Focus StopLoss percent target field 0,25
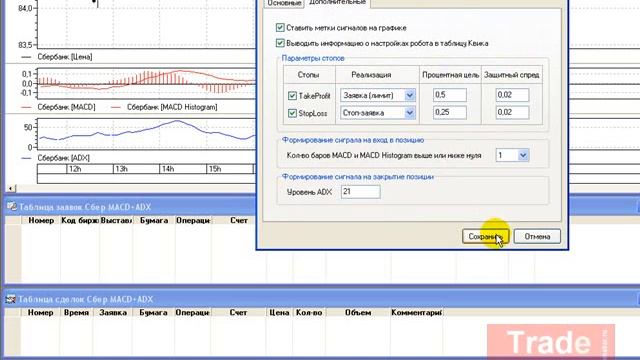640x360 pixels. point(450,113)
